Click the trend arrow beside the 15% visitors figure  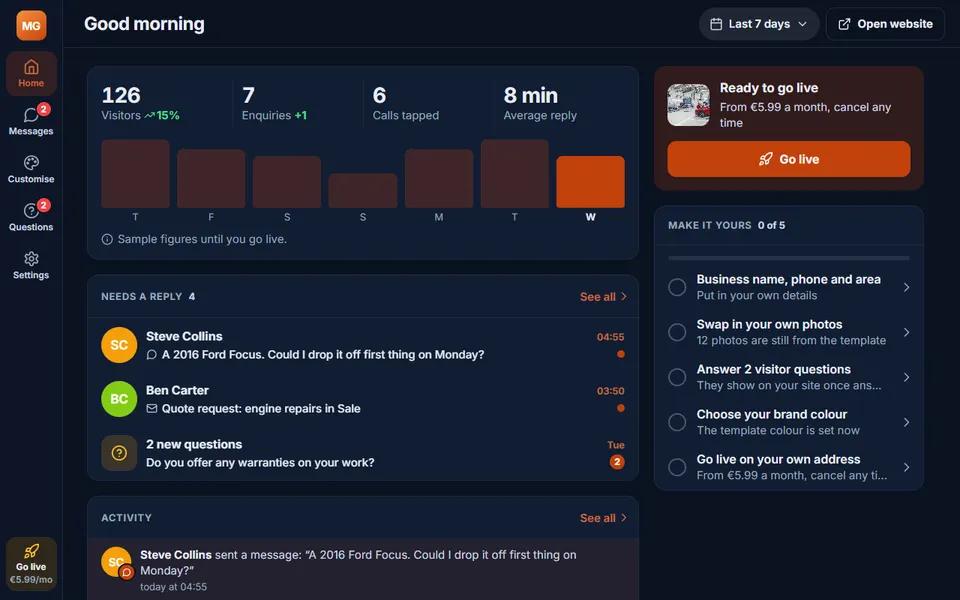[x=149, y=116]
